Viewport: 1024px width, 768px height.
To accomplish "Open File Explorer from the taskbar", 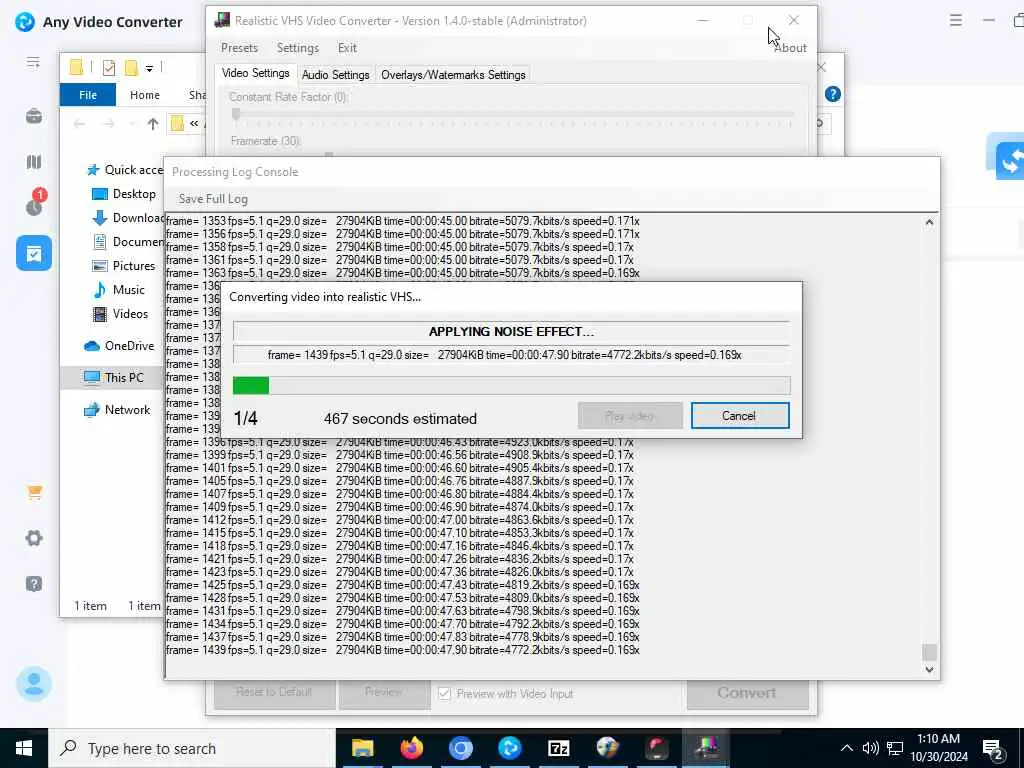I will (362, 748).
